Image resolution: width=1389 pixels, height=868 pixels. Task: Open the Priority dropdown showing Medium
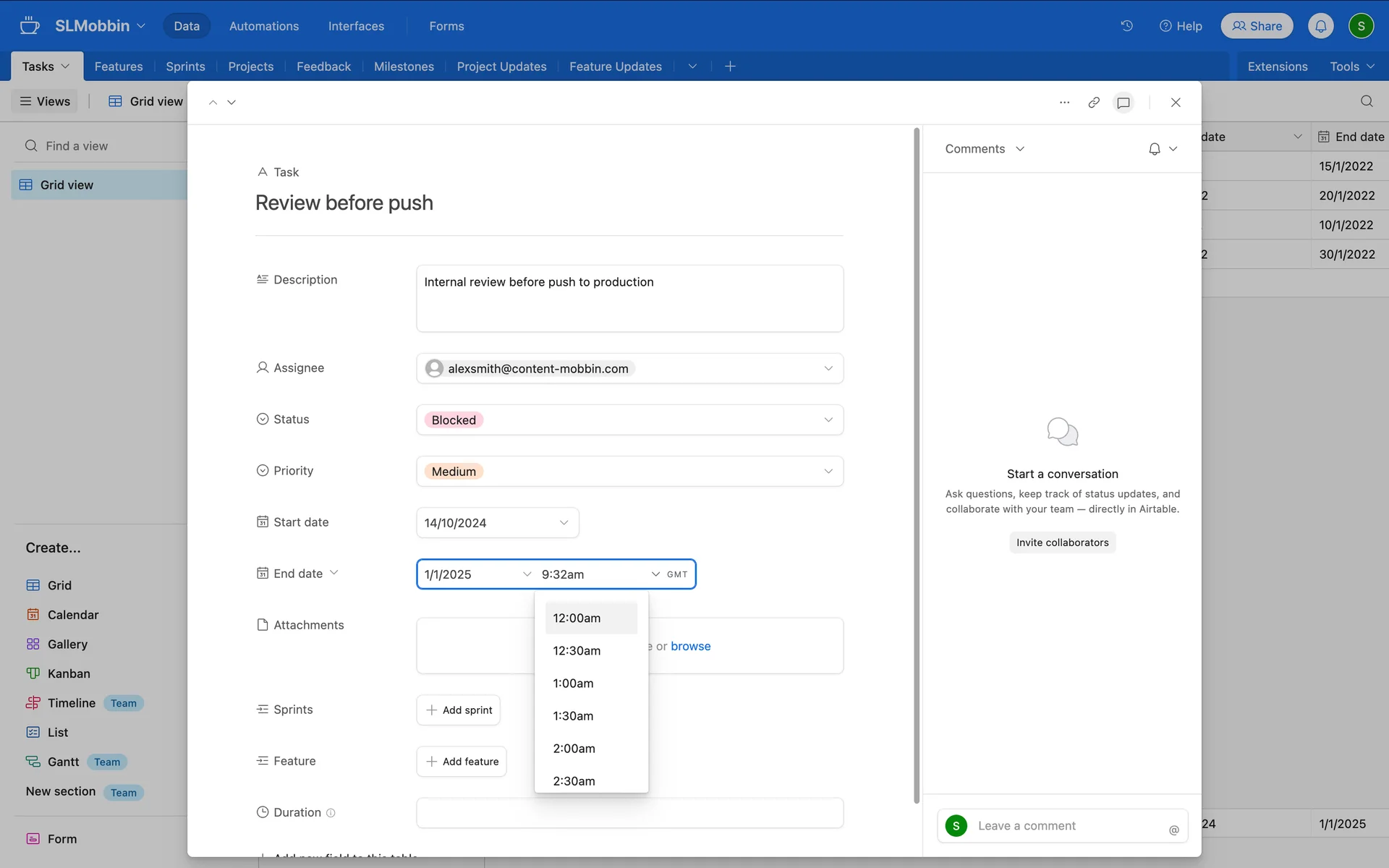(x=629, y=472)
